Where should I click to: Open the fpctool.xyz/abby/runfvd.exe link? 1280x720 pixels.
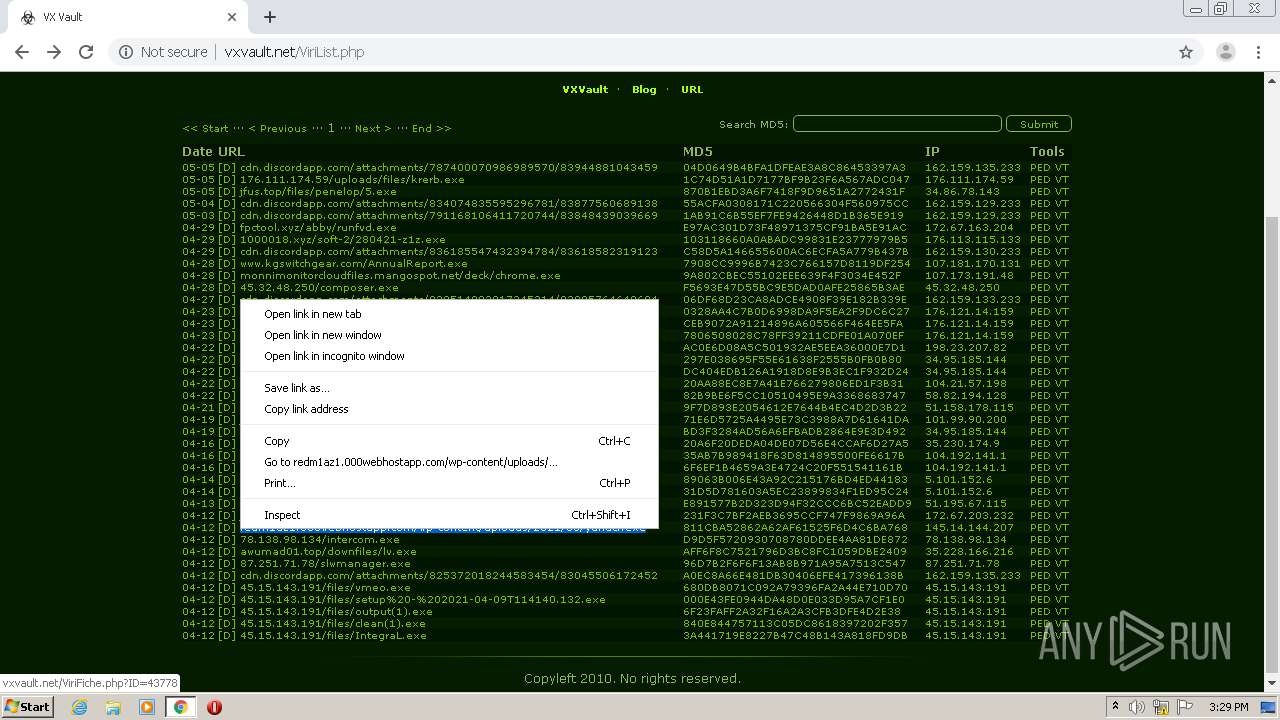coord(318,227)
